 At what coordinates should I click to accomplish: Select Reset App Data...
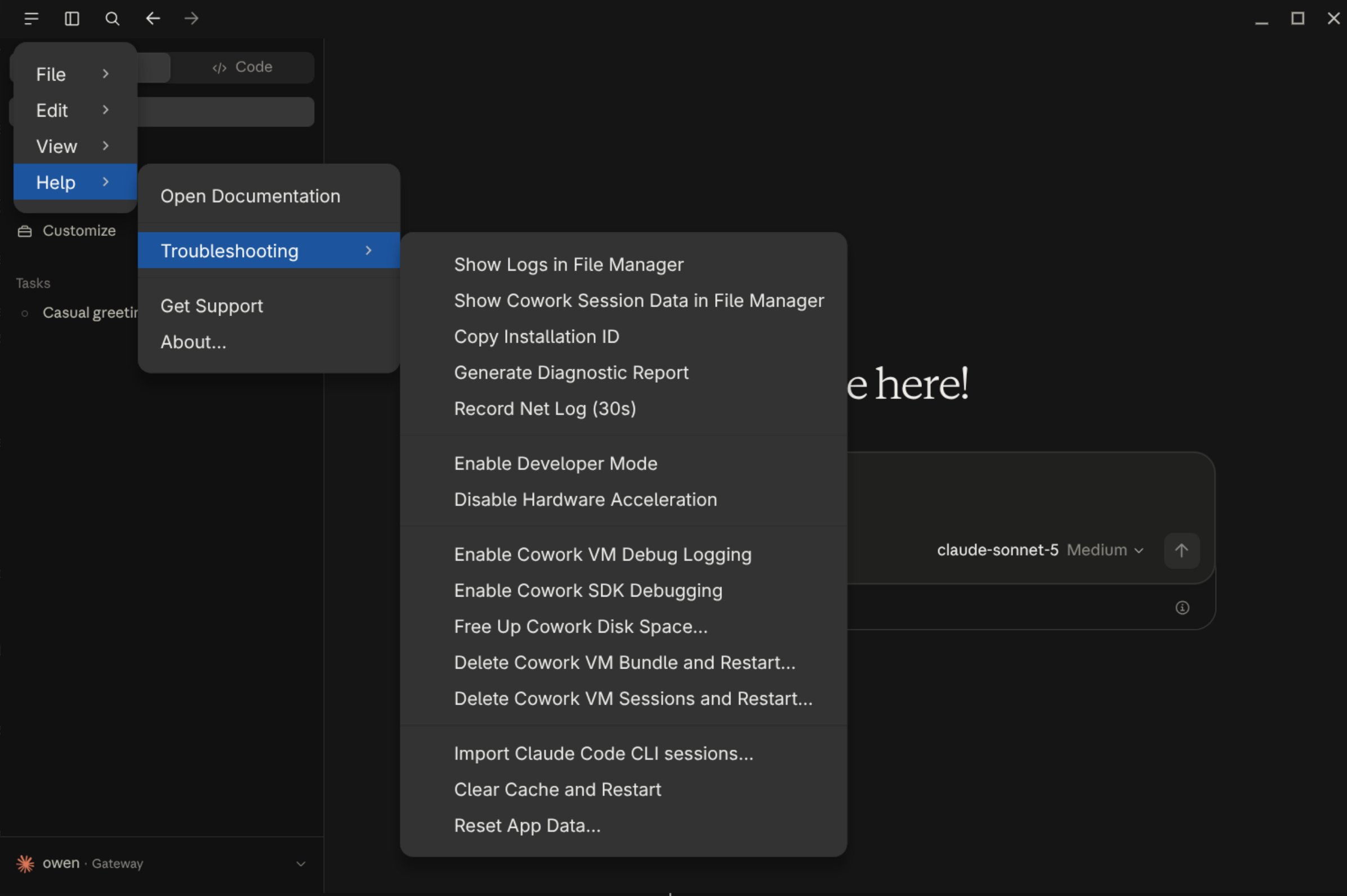623,825
